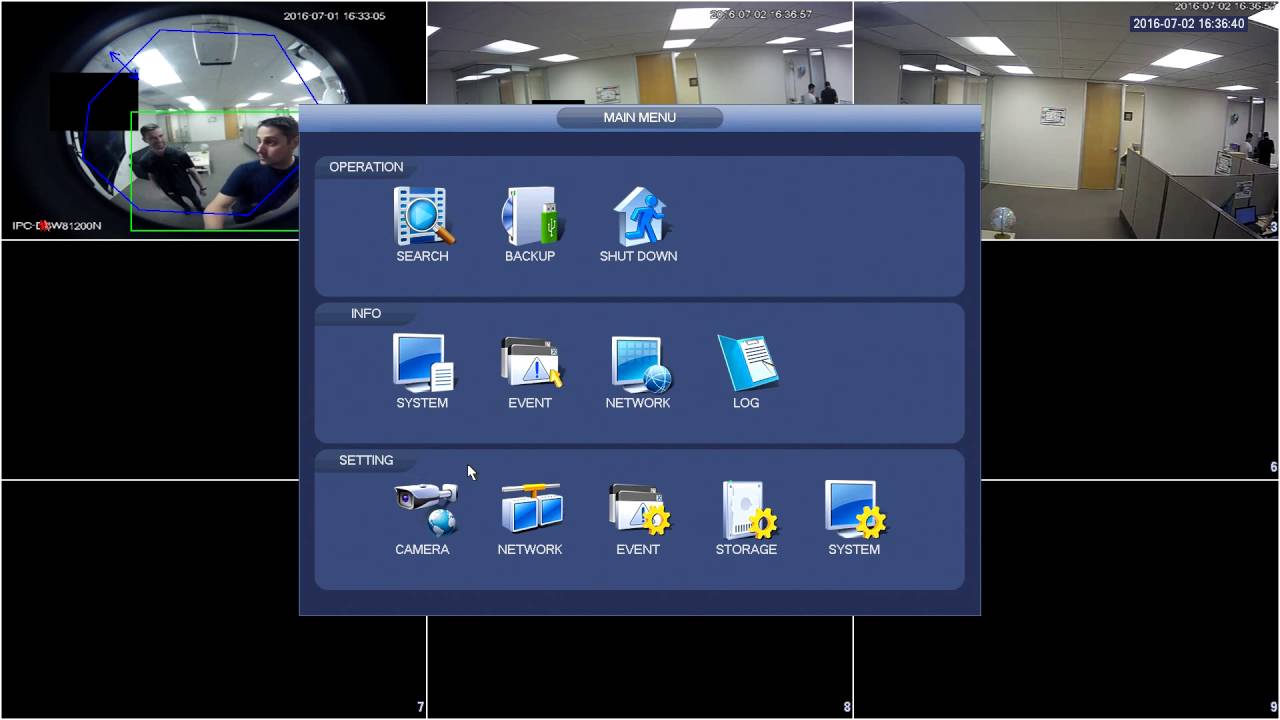Click the OPERATION section header
Image resolution: width=1280 pixels, height=720 pixels.
click(366, 167)
